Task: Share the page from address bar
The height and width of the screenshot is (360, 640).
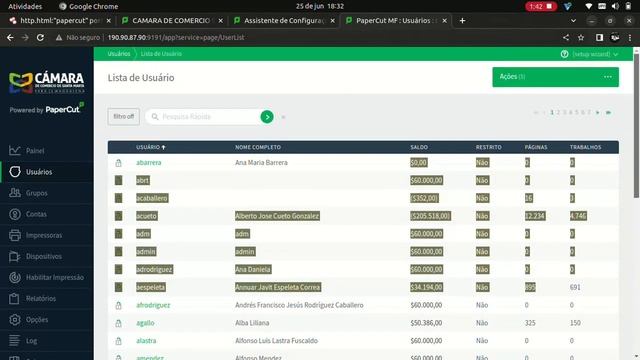Action: [566, 38]
